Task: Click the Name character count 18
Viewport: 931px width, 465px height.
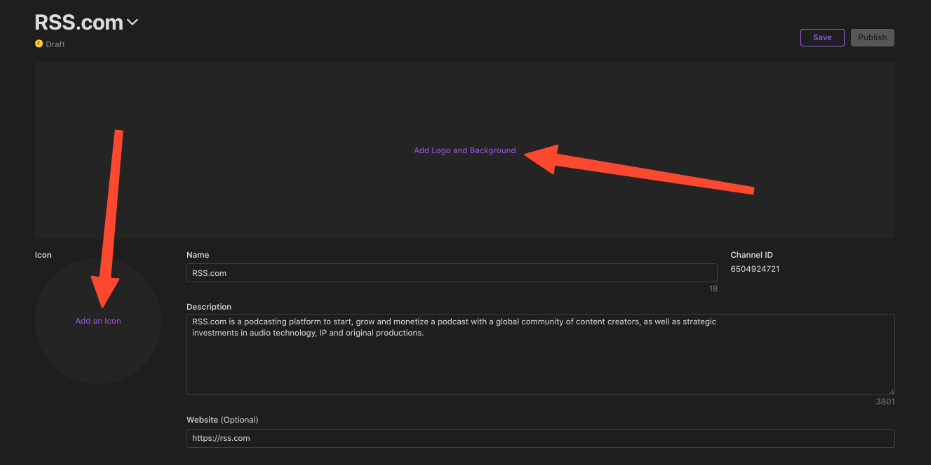Action: (713, 289)
